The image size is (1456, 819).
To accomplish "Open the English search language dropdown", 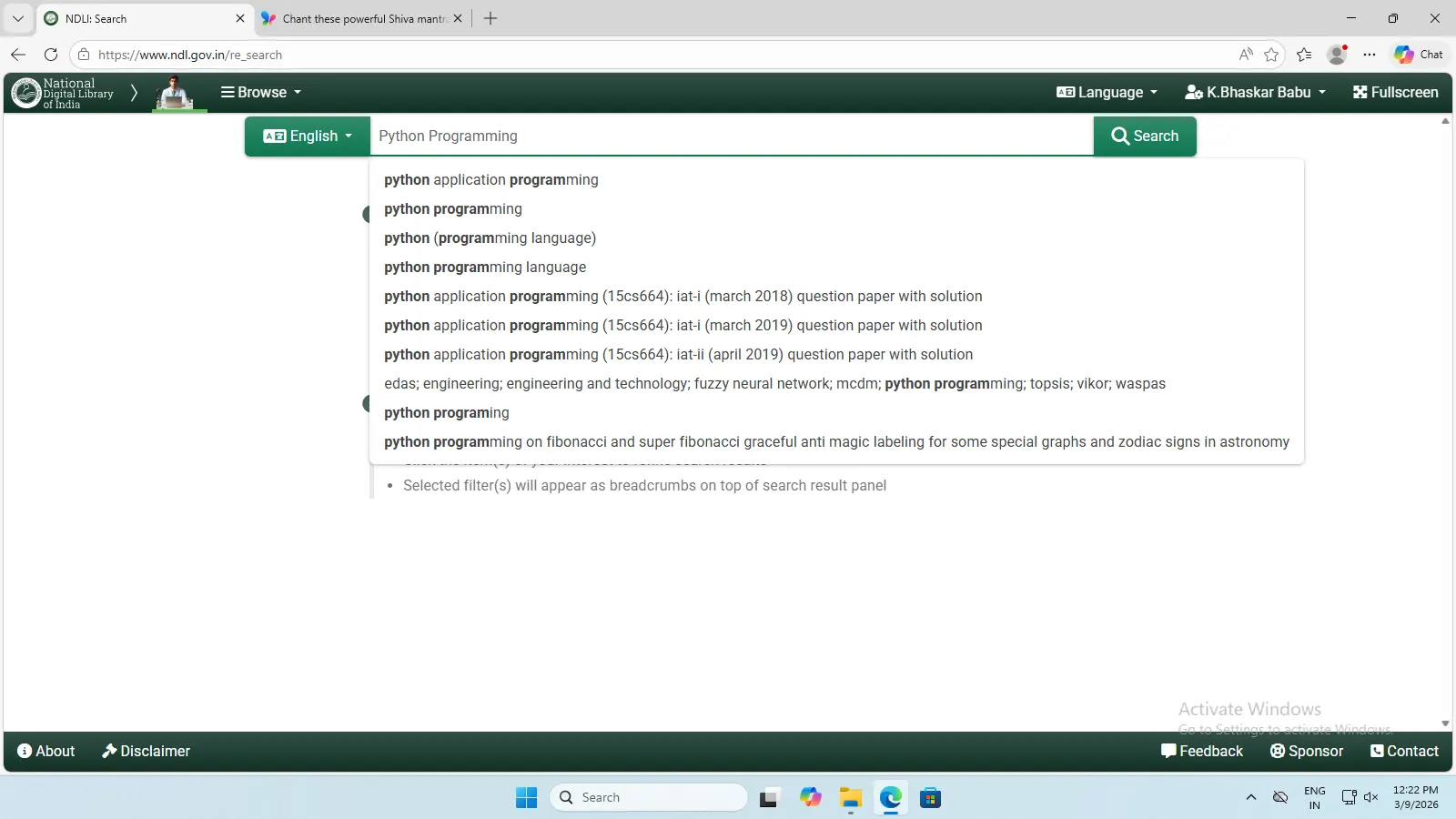I will 307,136.
